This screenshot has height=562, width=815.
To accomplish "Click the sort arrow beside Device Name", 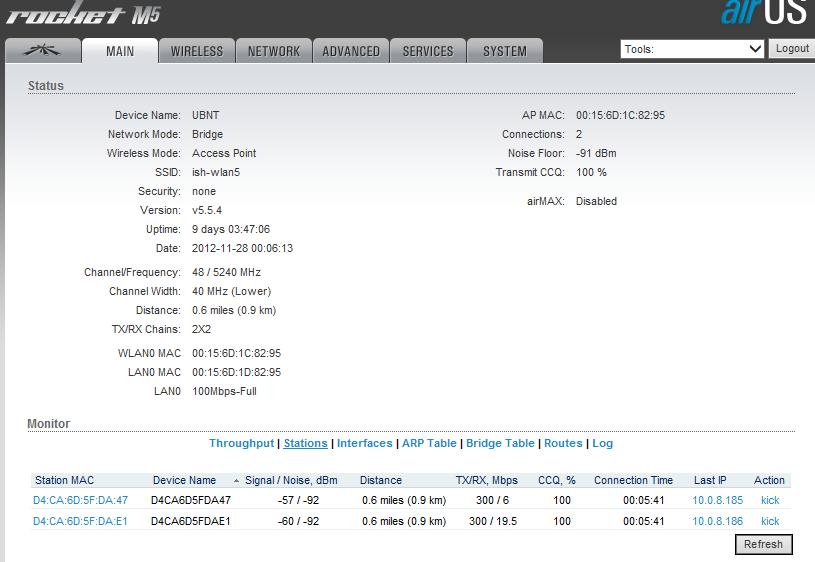I will pos(236,481).
